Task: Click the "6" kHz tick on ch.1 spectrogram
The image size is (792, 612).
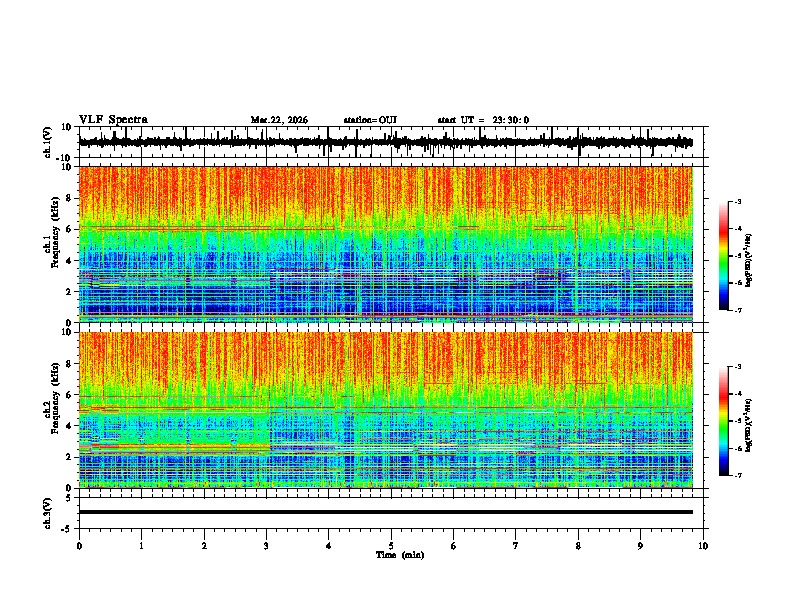Action: coord(70,229)
